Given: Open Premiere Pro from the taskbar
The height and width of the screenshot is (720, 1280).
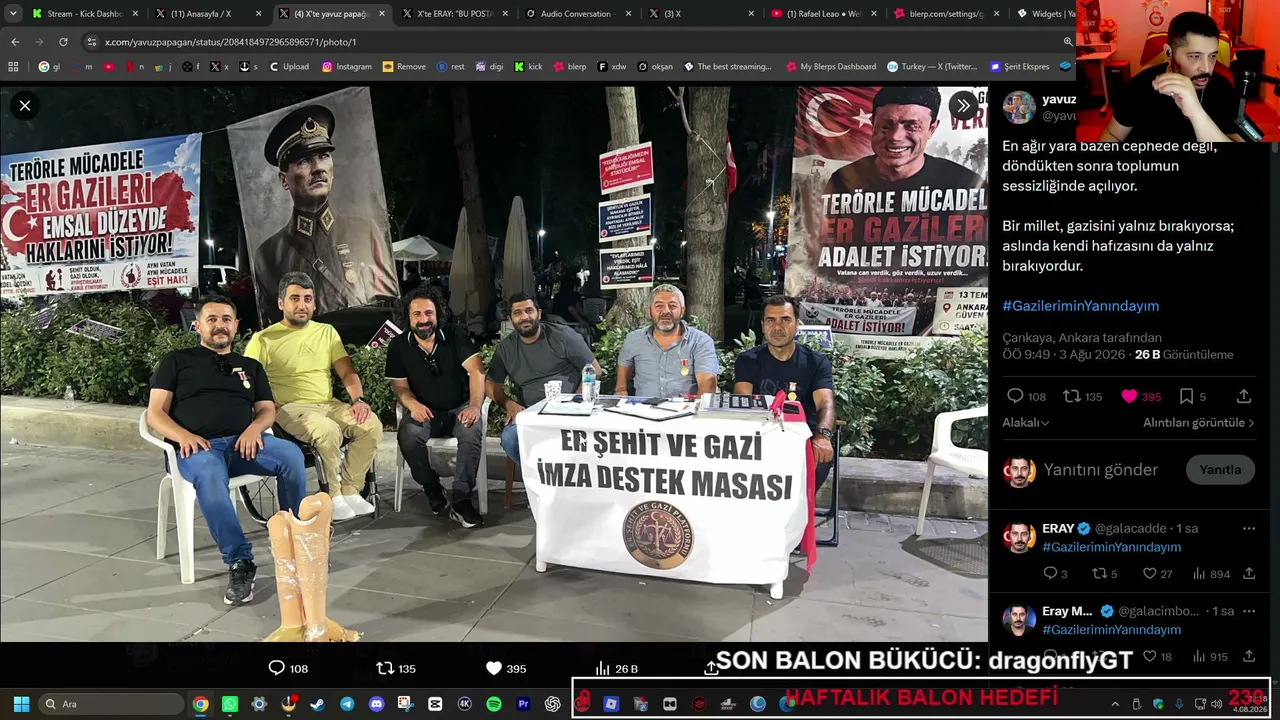Looking at the screenshot, I should click(523, 704).
